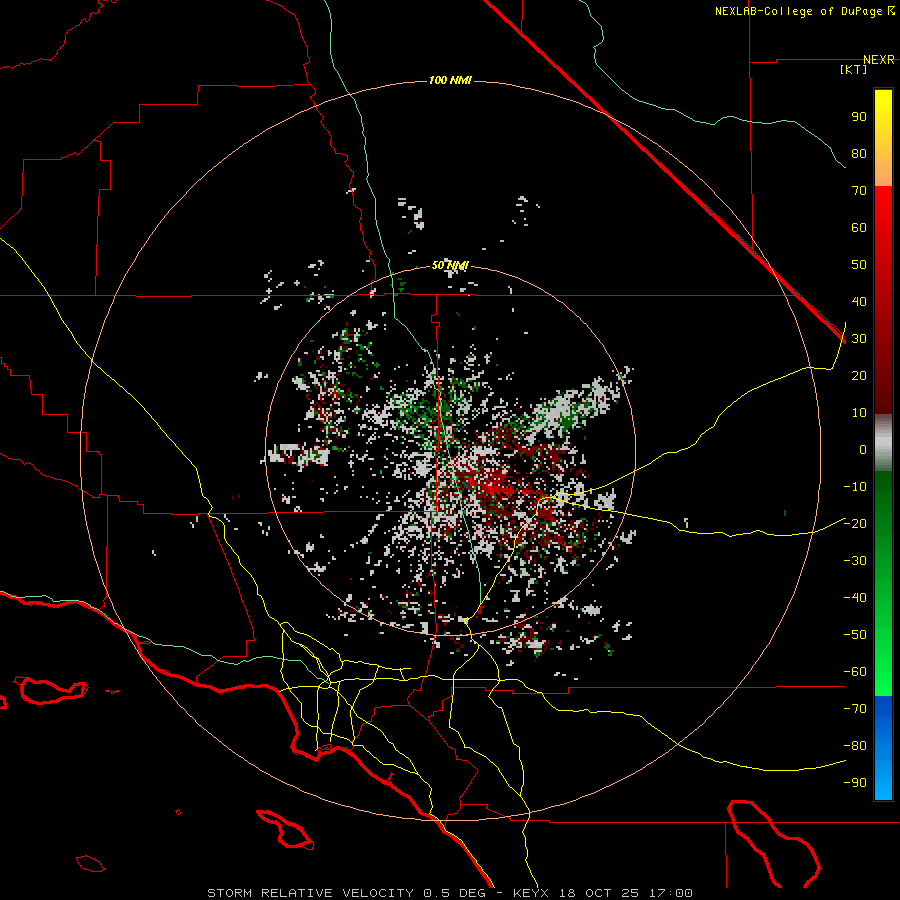900x900 pixels.
Task: Click the 50 NMI range ring label
Action: tap(450, 265)
